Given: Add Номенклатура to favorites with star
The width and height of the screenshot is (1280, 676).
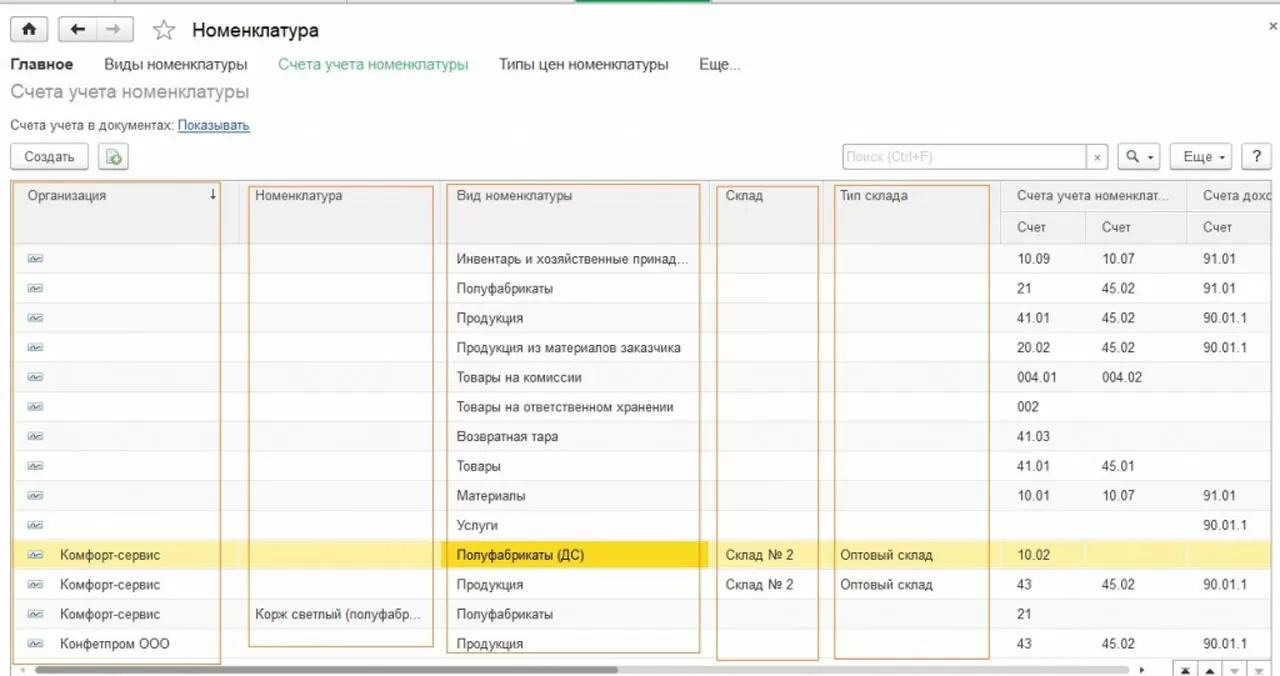Looking at the screenshot, I should click(x=164, y=31).
